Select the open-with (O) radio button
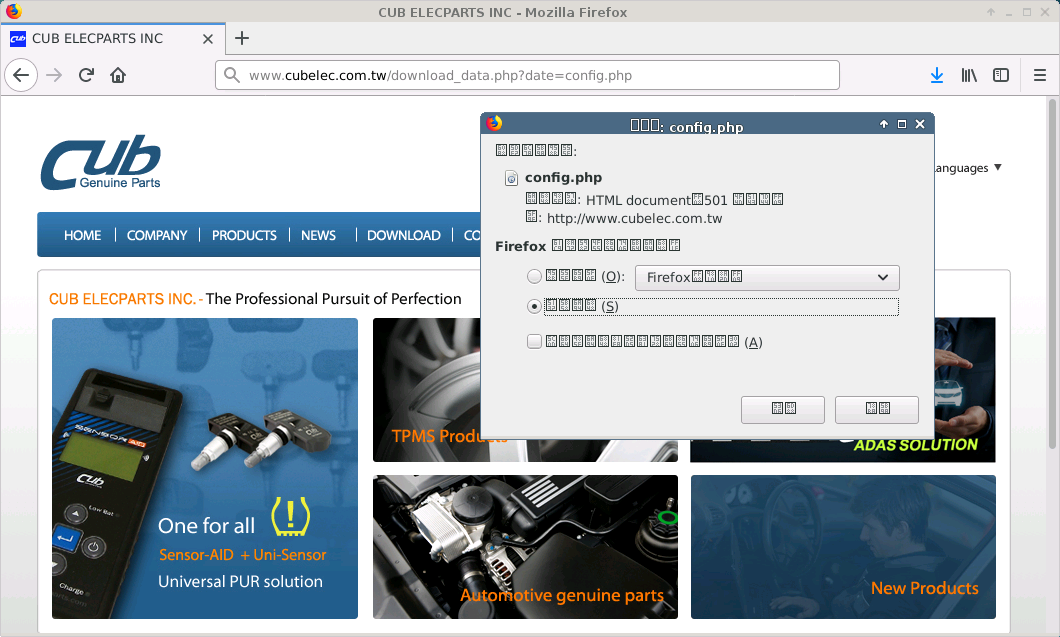The image size is (1060, 637). click(534, 276)
